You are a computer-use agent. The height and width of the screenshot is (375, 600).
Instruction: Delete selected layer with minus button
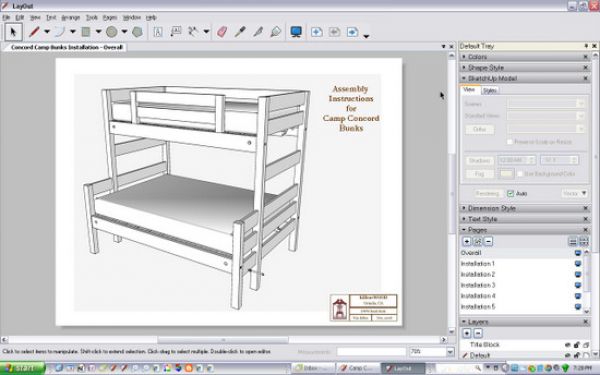[x=478, y=333]
